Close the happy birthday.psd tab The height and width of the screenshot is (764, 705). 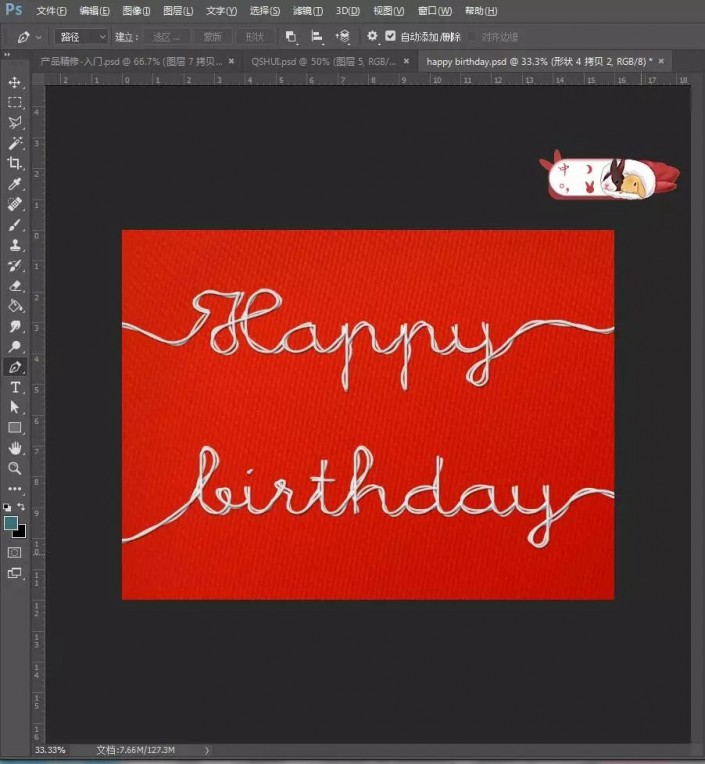click(661, 61)
